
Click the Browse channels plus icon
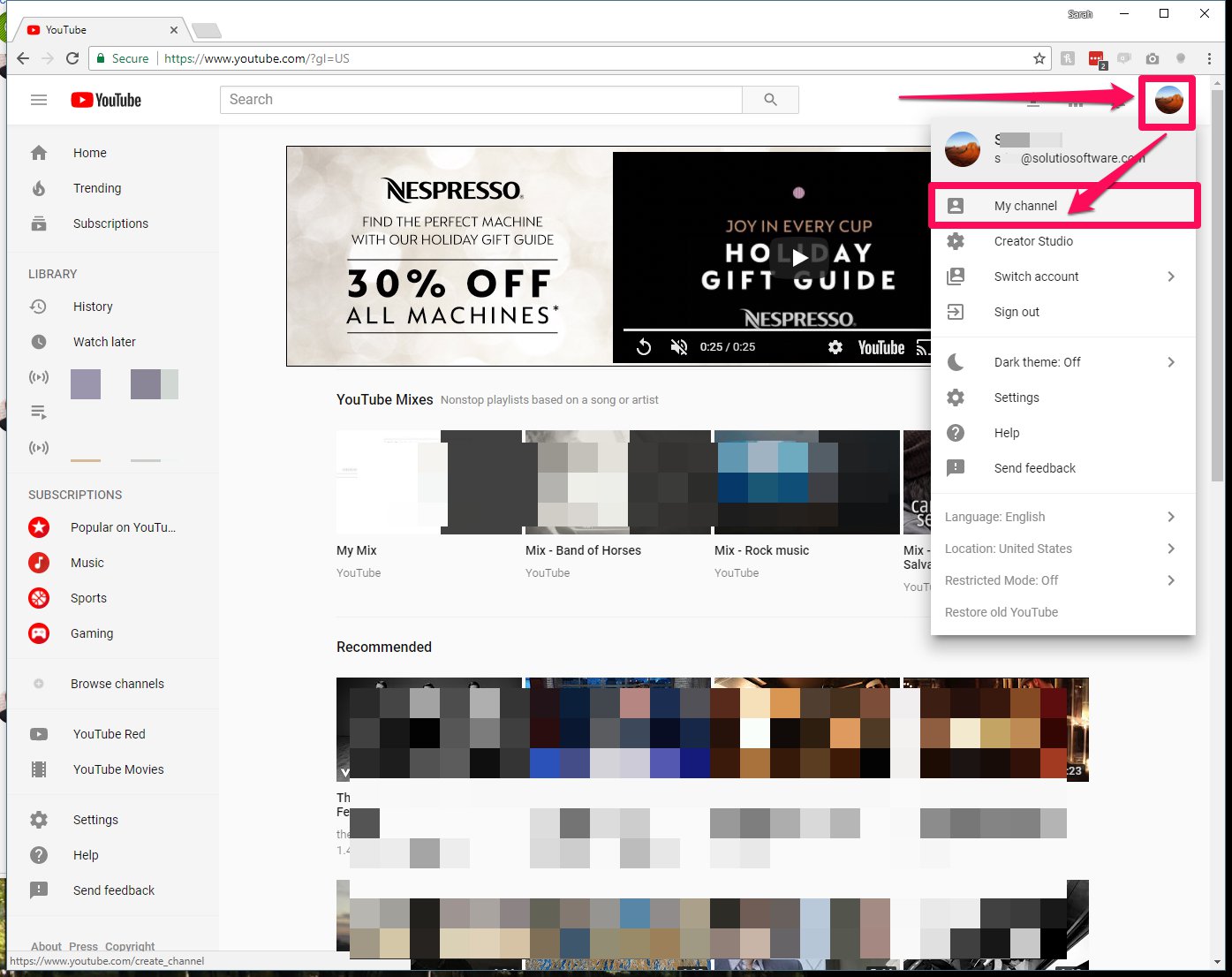pyautogui.click(x=39, y=684)
